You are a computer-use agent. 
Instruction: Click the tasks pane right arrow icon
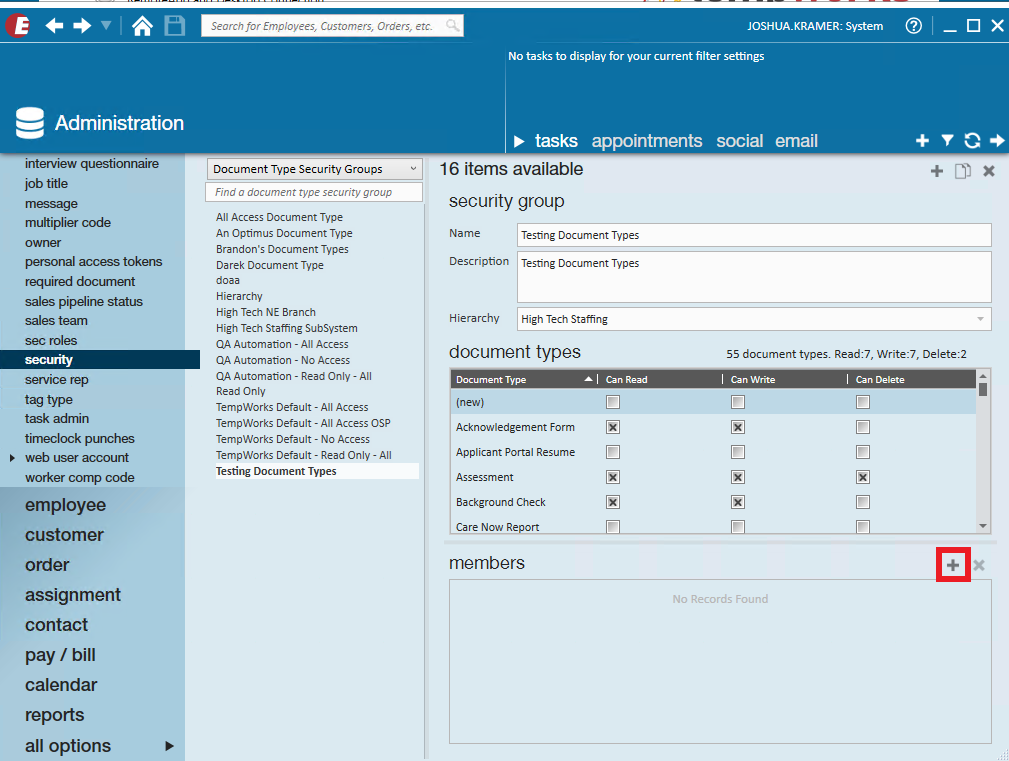(997, 140)
